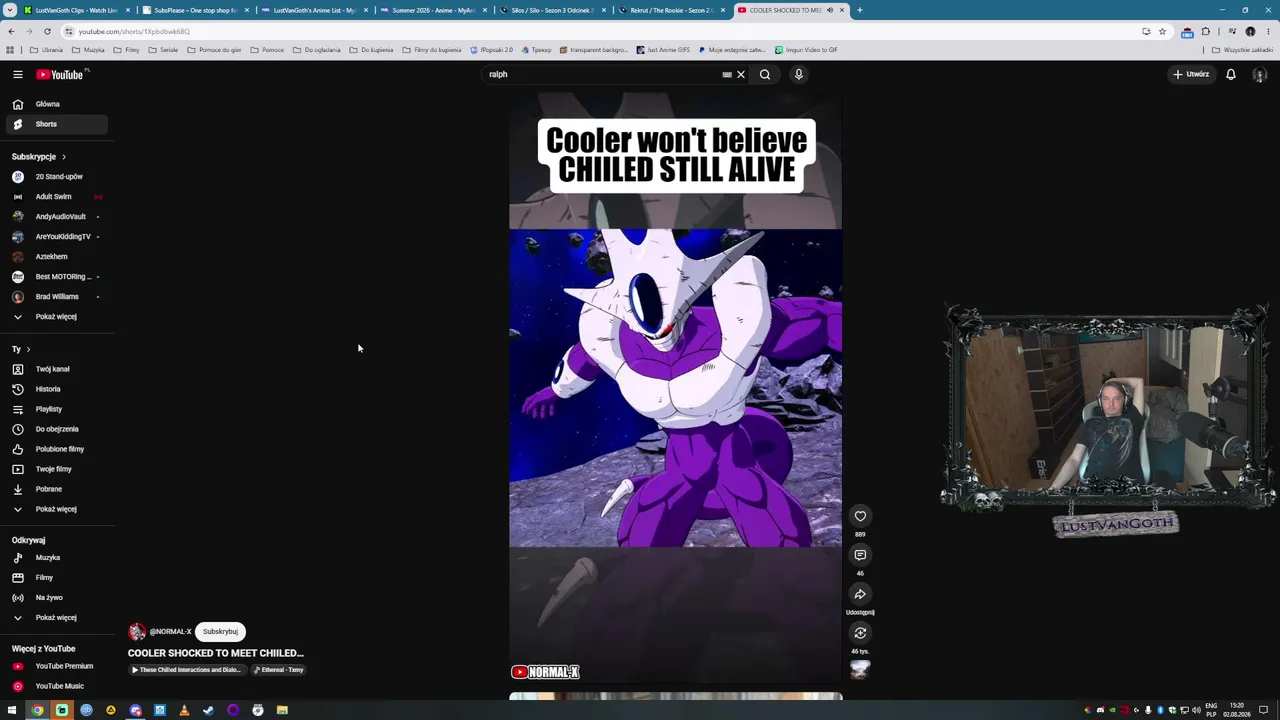Open Twoje filmy in sidebar
Screen dimensions: 1280x720
pos(56,469)
